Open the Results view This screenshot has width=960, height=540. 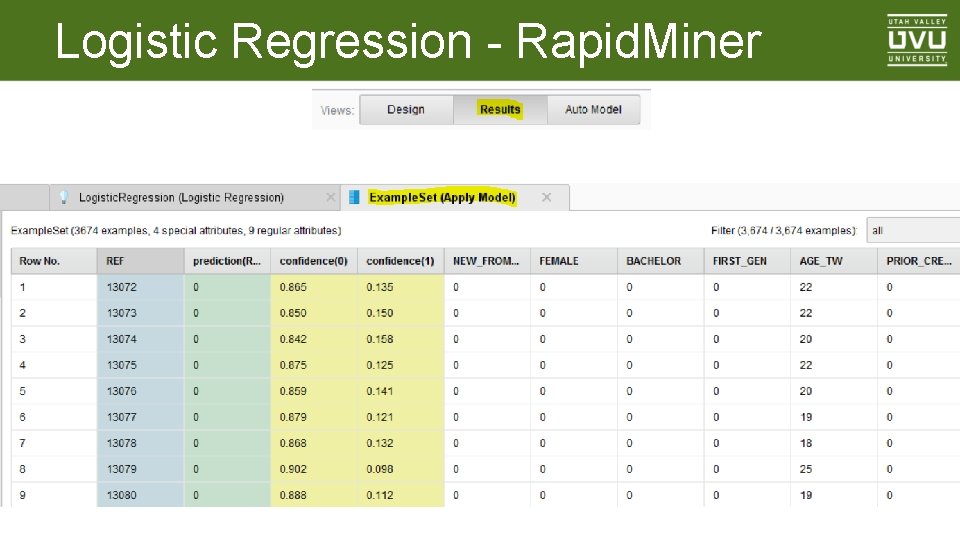click(x=500, y=110)
